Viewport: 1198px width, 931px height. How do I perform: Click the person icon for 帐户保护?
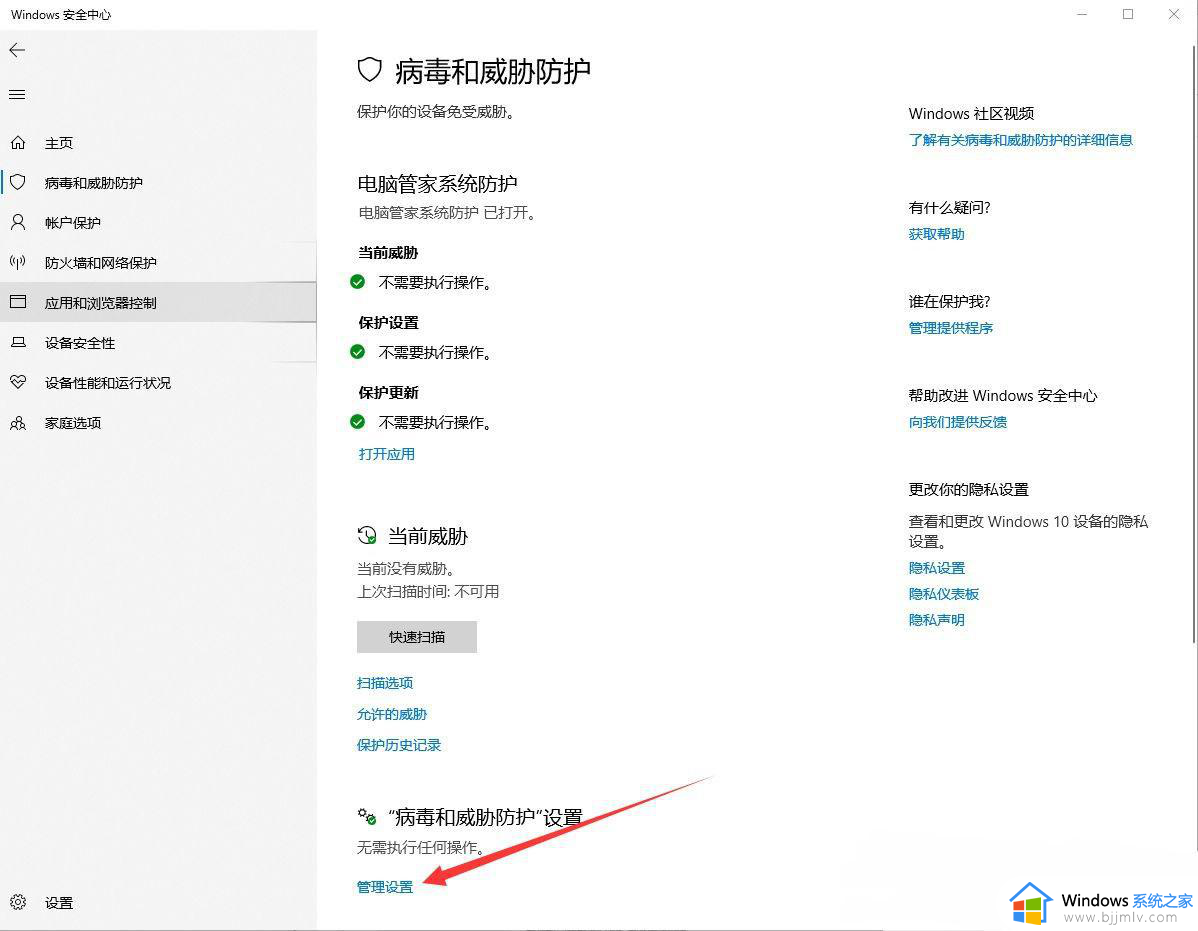point(18,222)
